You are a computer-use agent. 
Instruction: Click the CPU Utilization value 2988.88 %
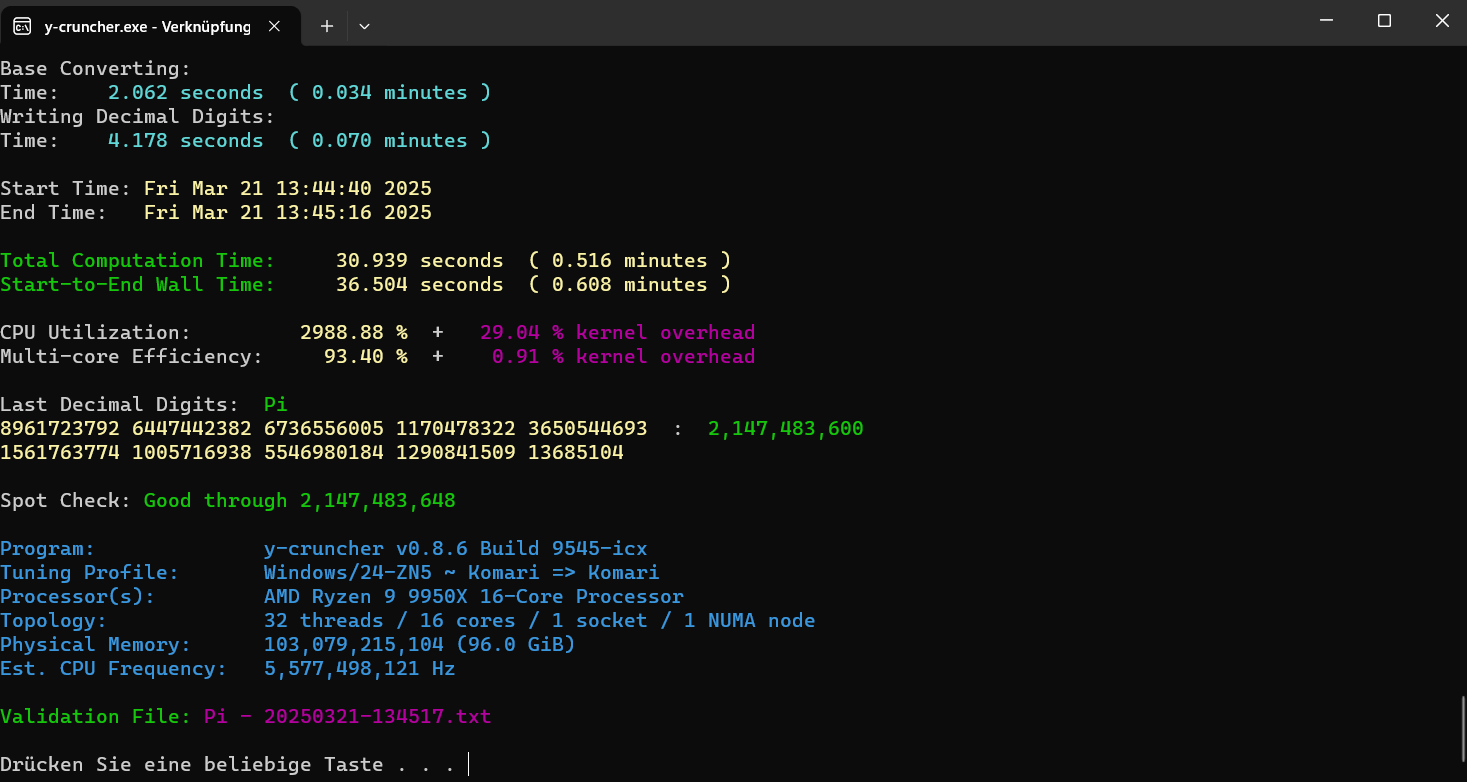click(353, 333)
